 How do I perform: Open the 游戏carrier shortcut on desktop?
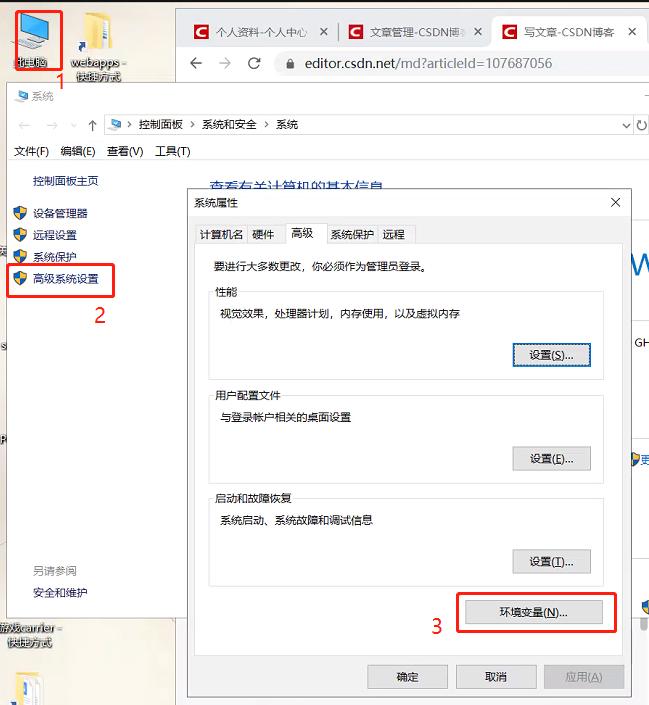(x=30, y=635)
